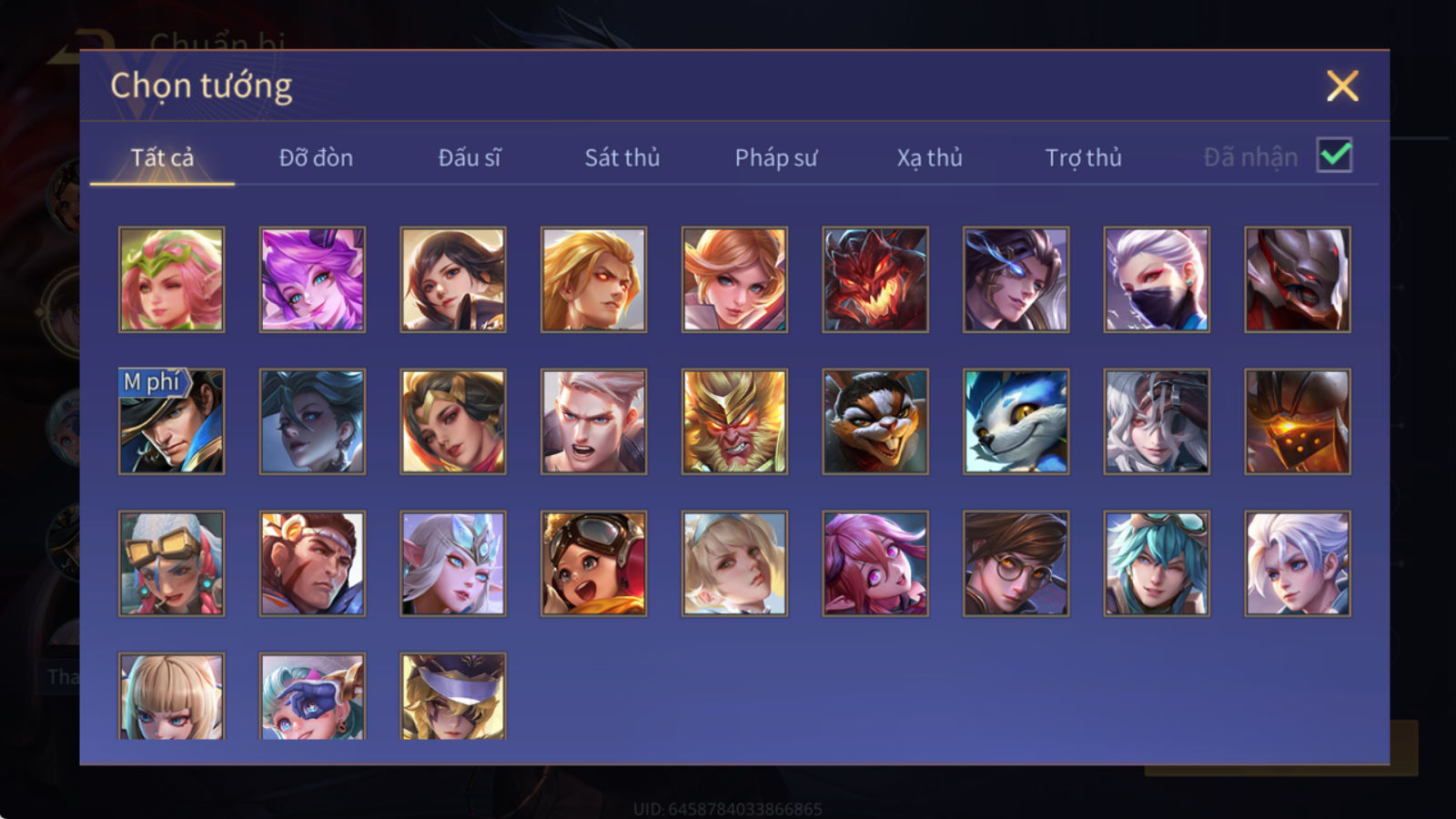The image size is (1456, 819).
Task: Choose the dark armored knight hero
Action: [x=1298, y=279]
